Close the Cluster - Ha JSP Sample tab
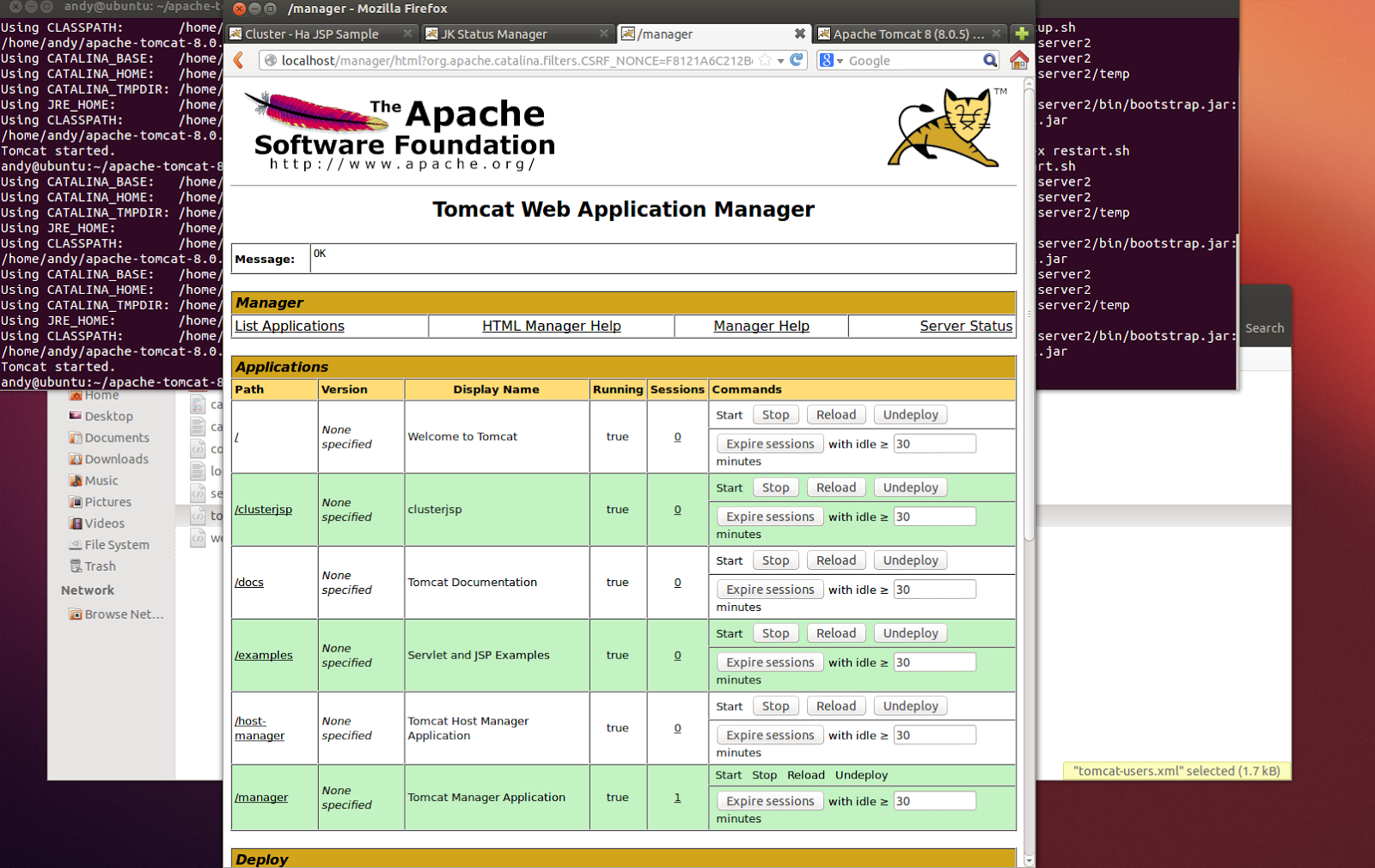 click(x=407, y=34)
